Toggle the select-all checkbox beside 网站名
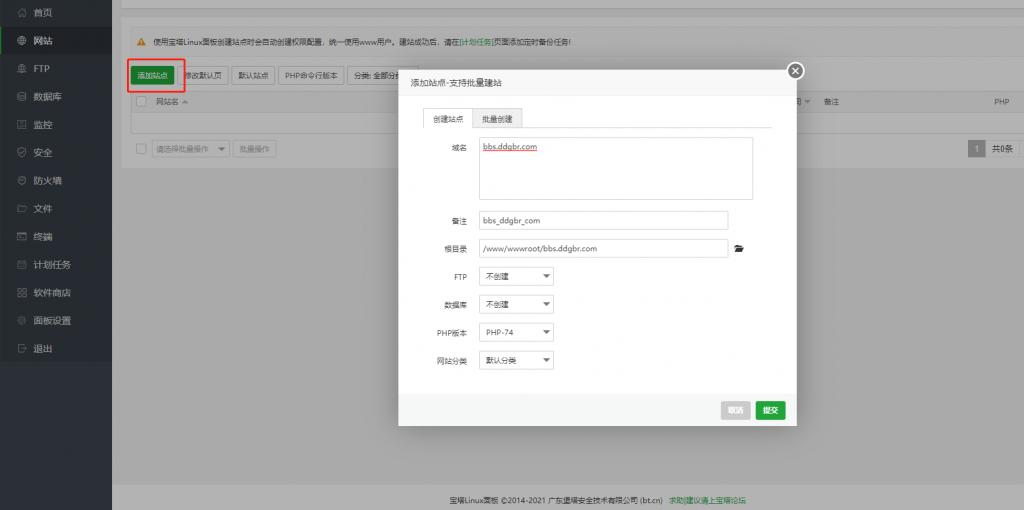Image resolution: width=1024 pixels, height=510 pixels. tap(141, 102)
